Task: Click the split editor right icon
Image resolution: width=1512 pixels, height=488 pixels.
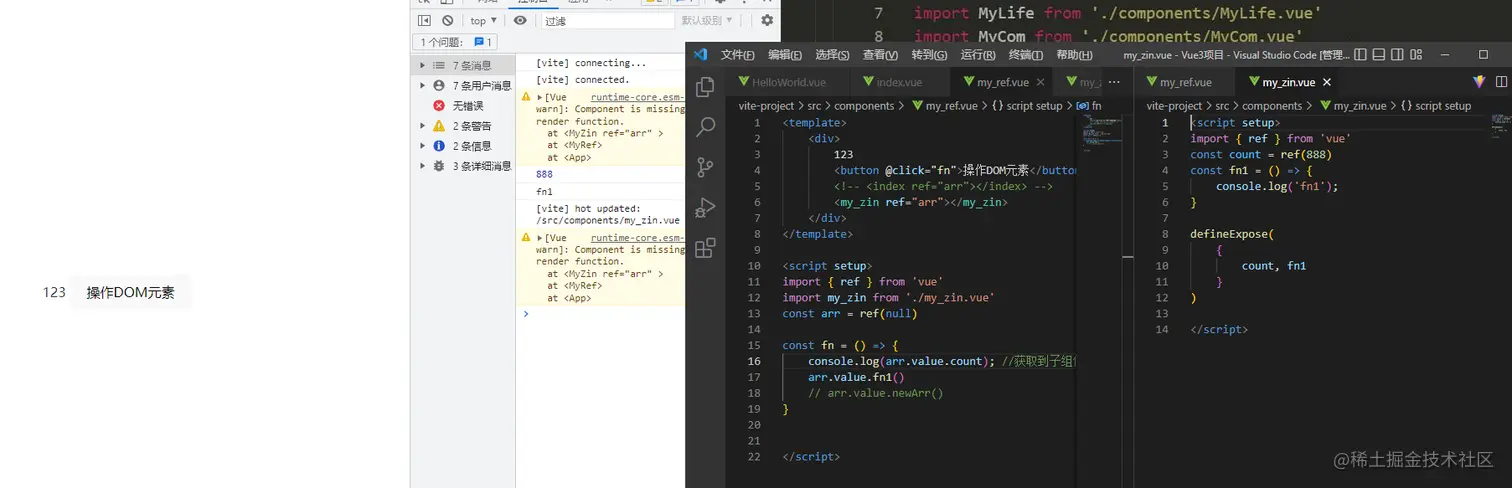Action: [1502, 82]
